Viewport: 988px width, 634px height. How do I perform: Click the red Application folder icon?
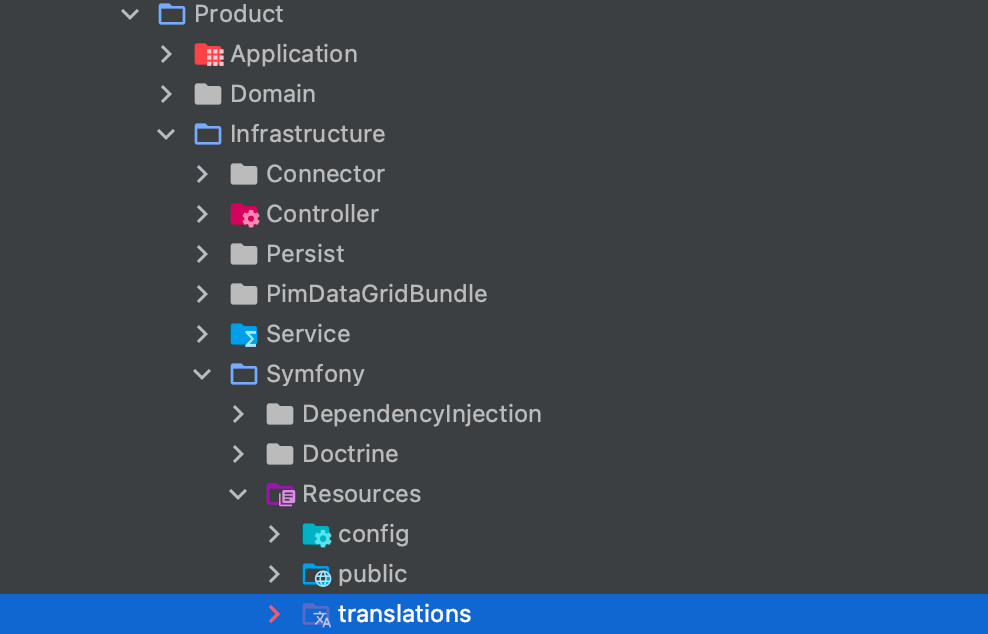tap(208, 54)
